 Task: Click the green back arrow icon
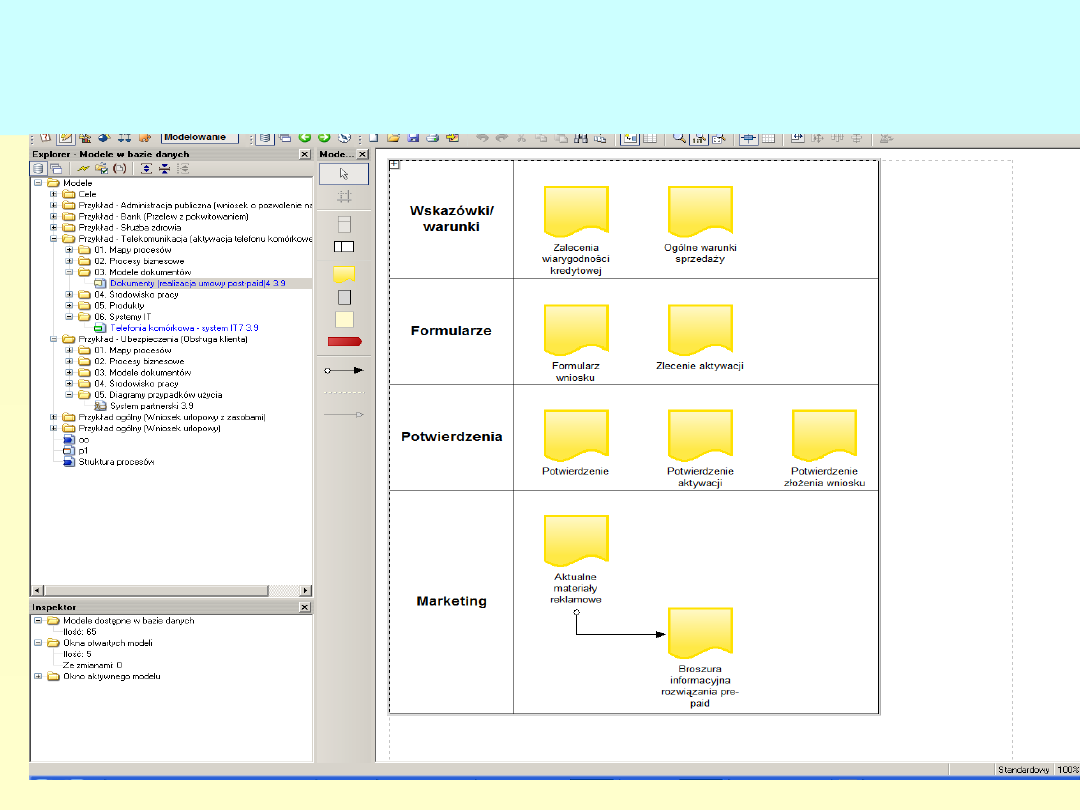click(x=305, y=138)
